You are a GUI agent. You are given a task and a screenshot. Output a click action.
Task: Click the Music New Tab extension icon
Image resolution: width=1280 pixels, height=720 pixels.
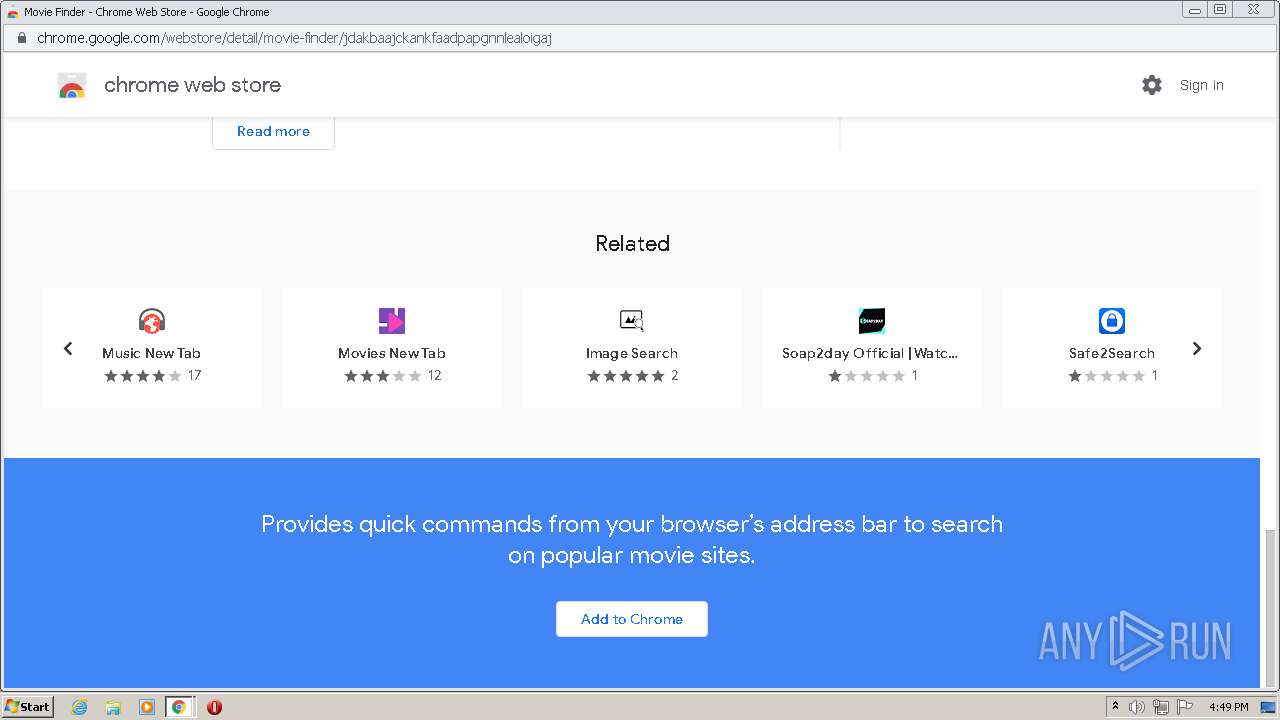click(152, 321)
